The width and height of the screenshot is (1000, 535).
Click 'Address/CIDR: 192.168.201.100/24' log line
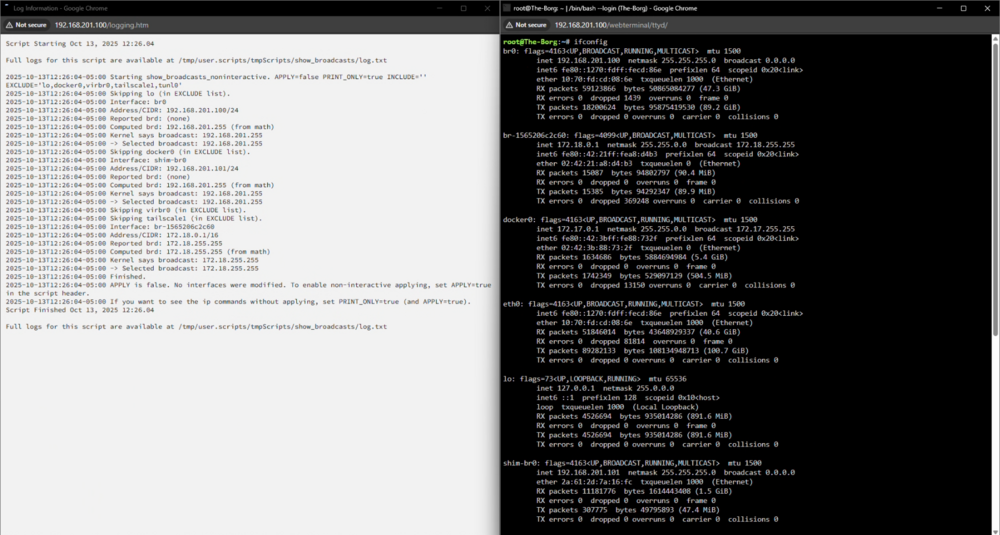(x=122, y=110)
